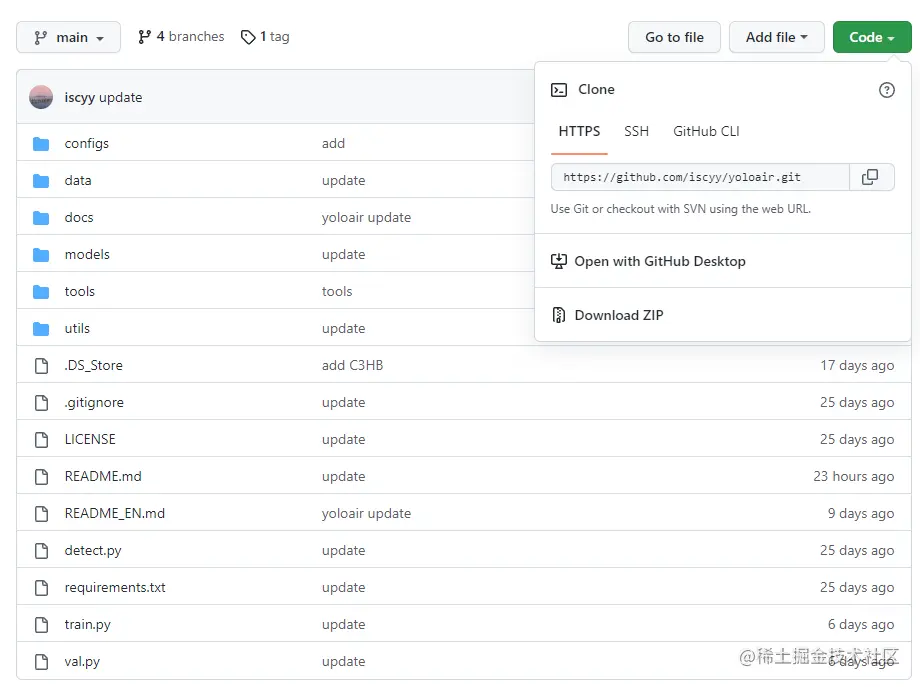The image size is (920, 687).
Task: View the 1 tag link
Action: tap(265, 37)
